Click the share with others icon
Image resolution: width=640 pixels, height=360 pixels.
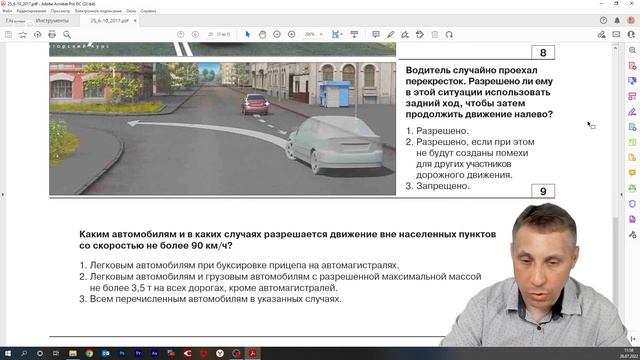tap(631, 35)
